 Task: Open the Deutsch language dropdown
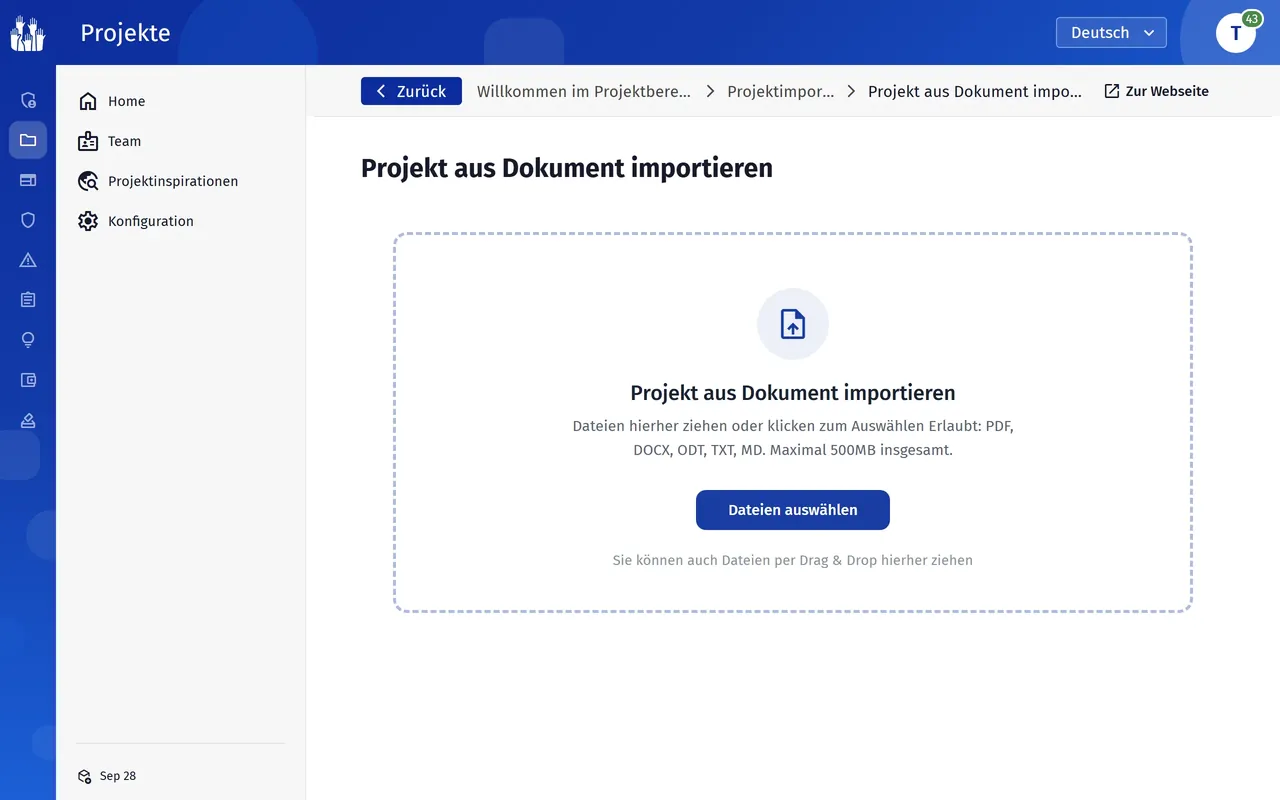(1111, 33)
